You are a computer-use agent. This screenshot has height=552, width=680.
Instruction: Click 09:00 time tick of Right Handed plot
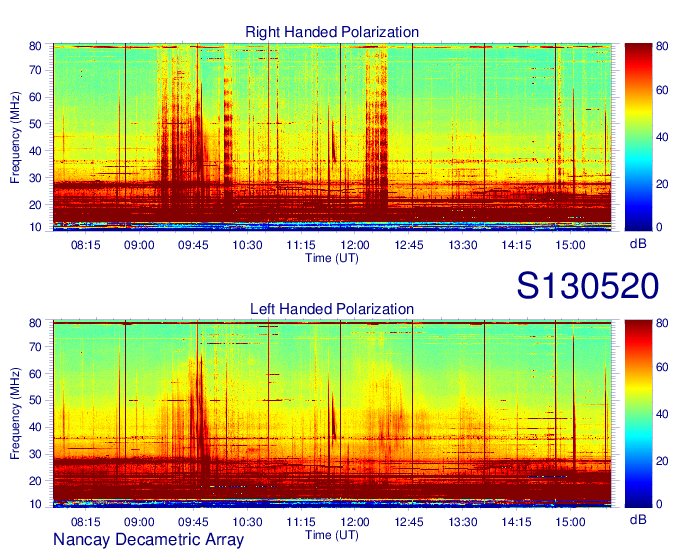[x=139, y=245]
